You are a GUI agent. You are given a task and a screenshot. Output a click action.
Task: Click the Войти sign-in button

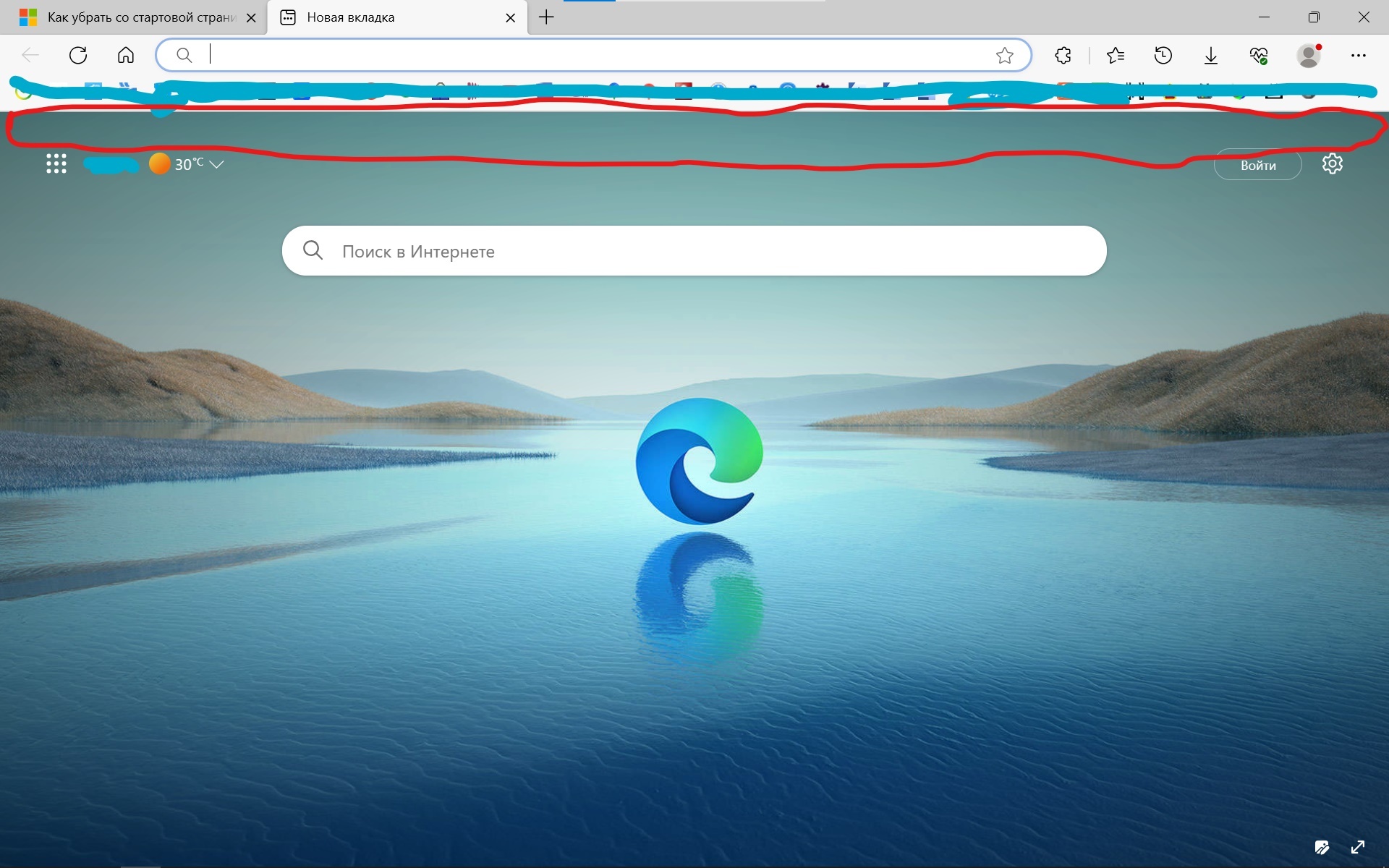(1258, 165)
